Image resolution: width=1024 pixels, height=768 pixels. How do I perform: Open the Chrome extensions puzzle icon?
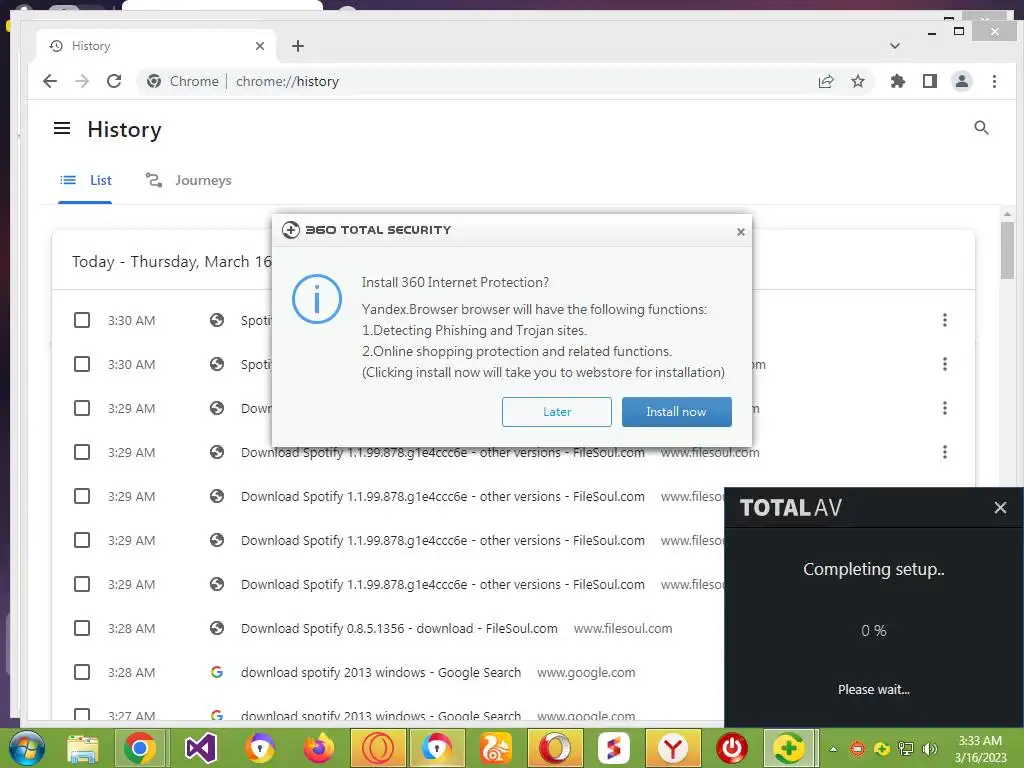898,81
